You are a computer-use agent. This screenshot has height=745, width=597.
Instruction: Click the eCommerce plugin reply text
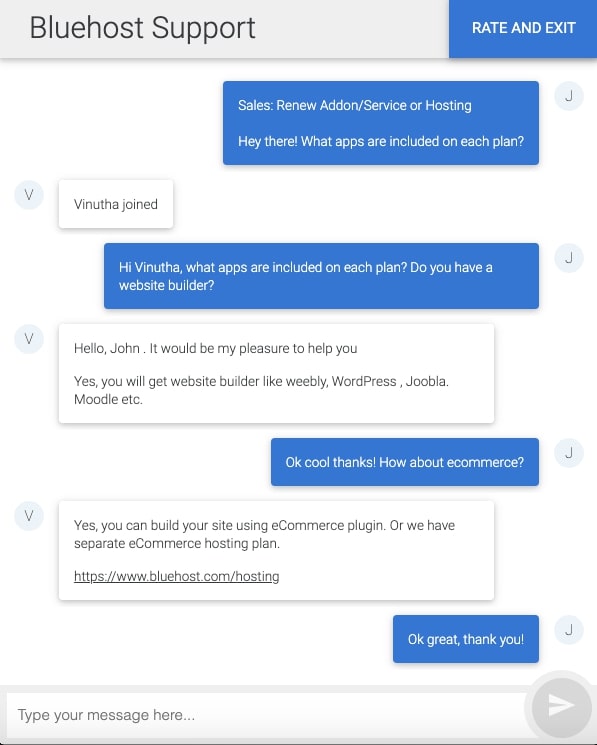pos(264,535)
